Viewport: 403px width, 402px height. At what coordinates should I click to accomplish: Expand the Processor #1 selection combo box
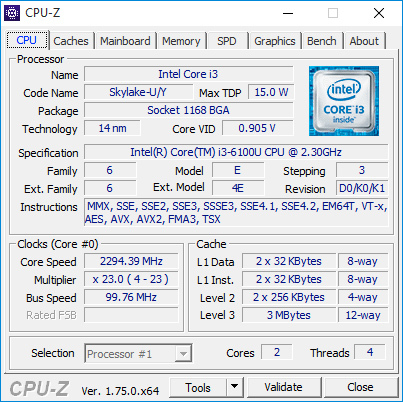(138, 353)
